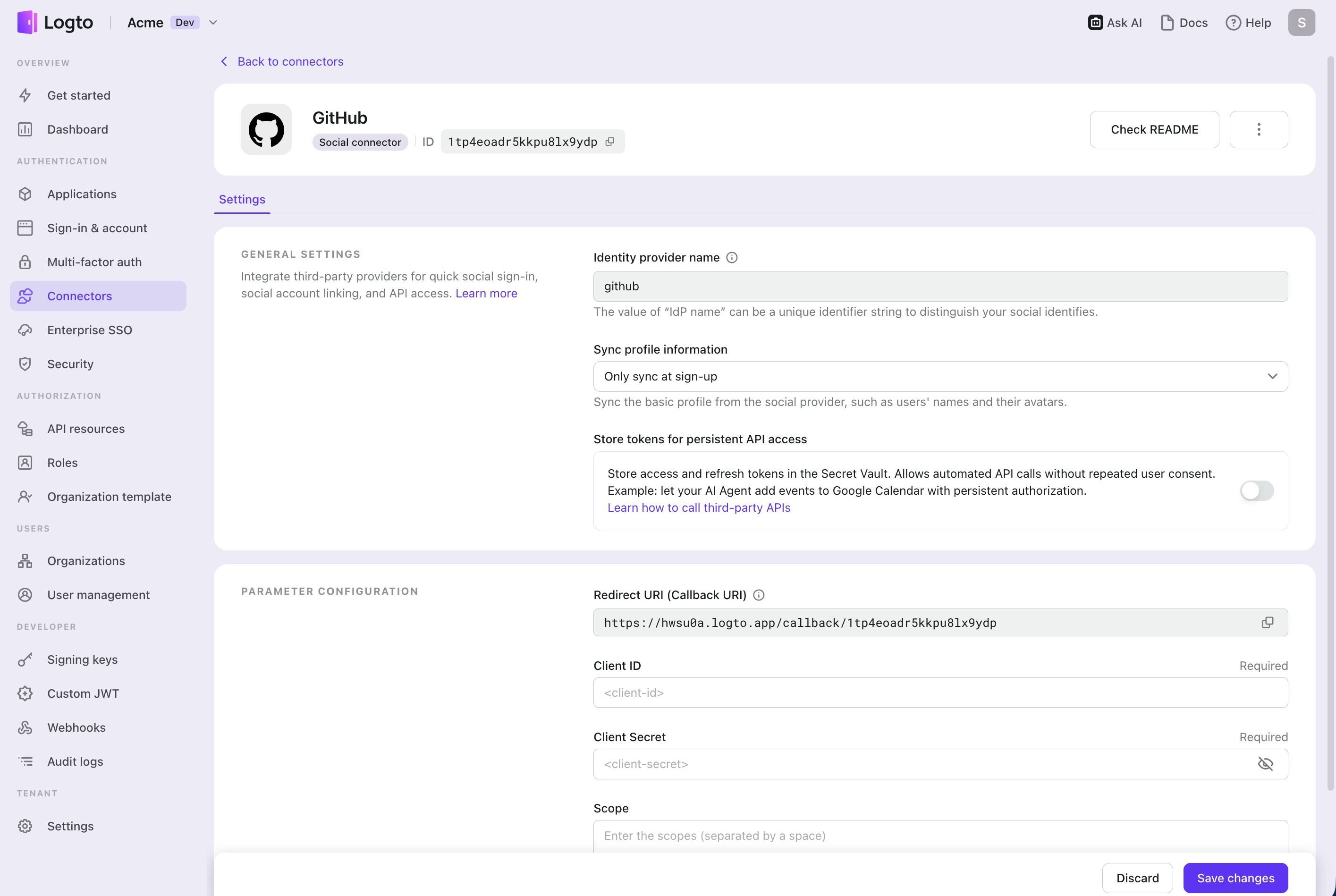
Task: Toggle Client Secret visibility eye icon
Action: (1265, 764)
